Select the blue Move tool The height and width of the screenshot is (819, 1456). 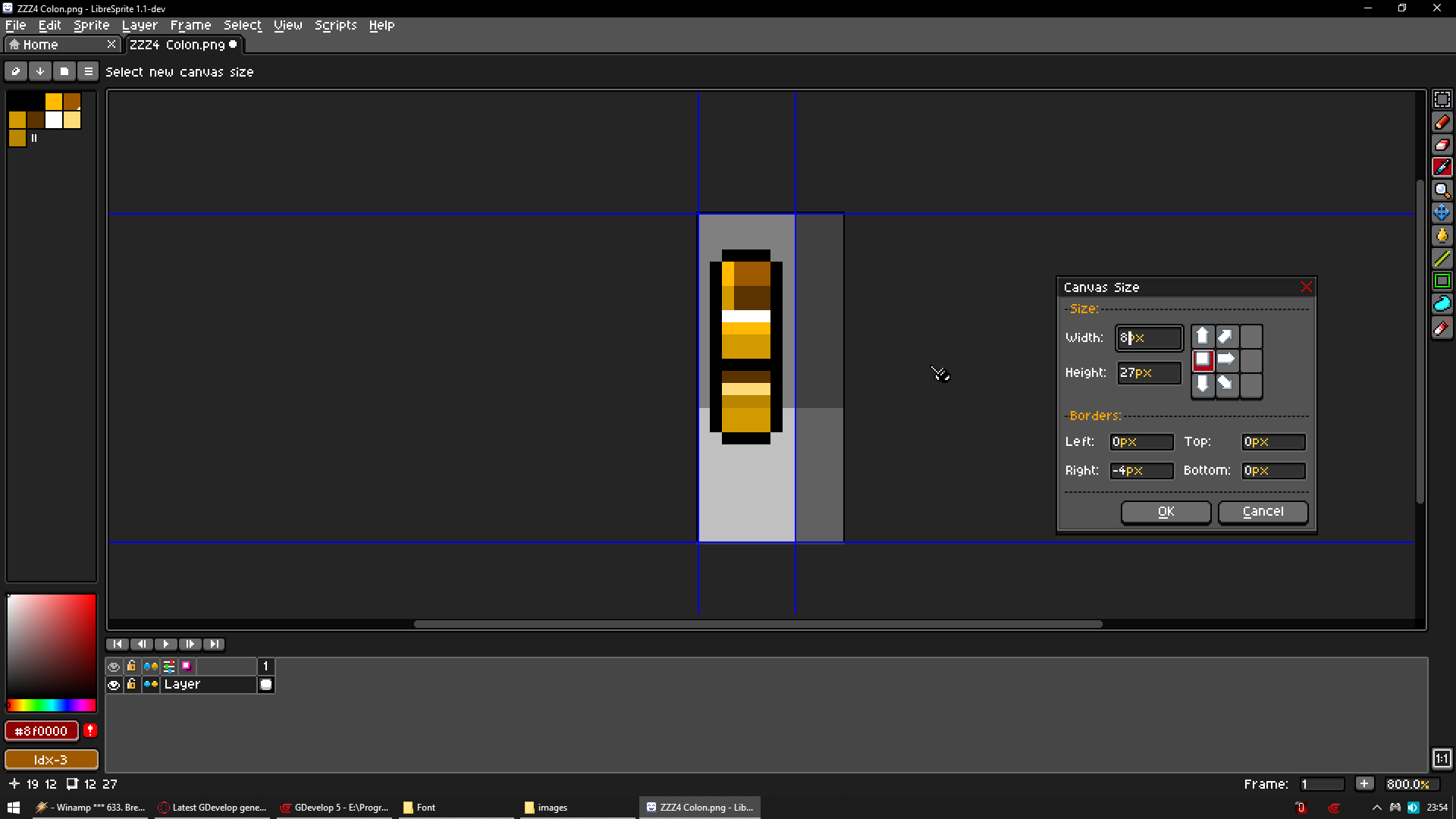click(x=1442, y=213)
